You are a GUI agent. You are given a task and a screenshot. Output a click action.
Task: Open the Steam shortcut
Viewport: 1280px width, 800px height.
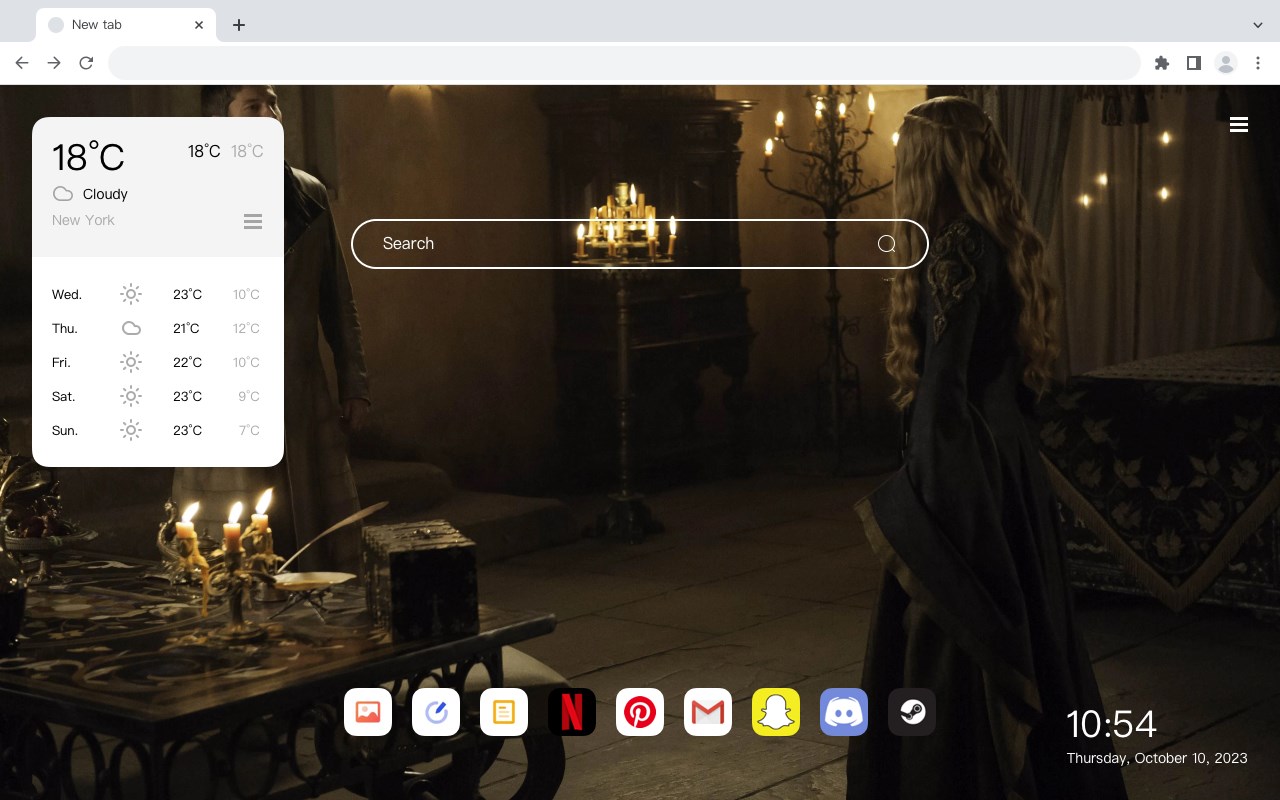(912, 712)
